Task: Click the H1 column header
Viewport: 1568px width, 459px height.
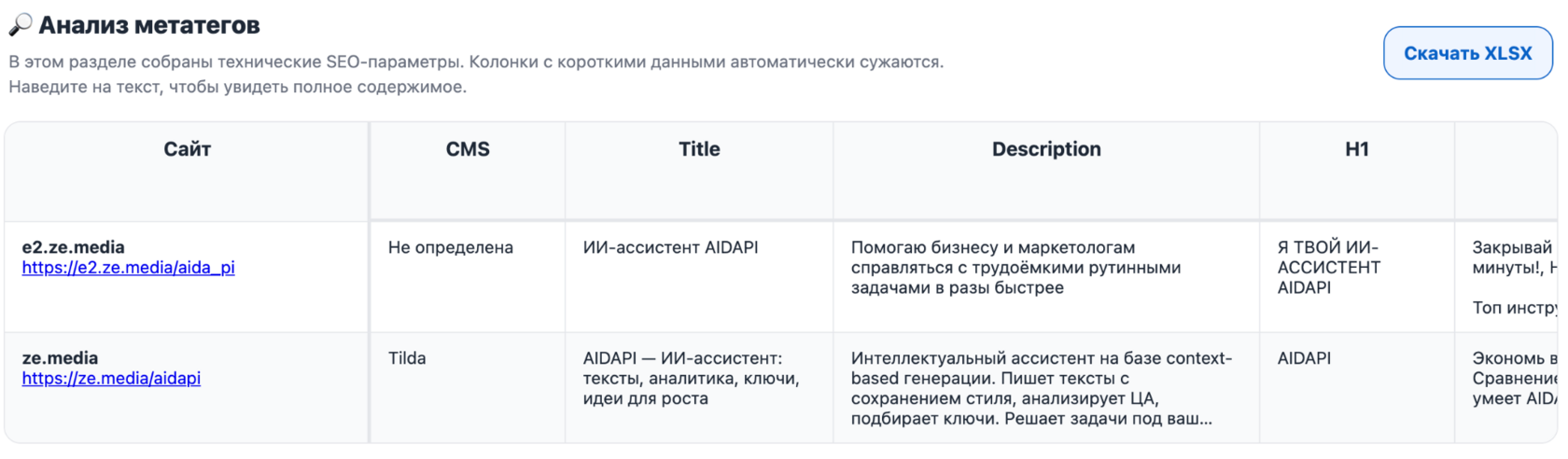Action: point(1356,149)
